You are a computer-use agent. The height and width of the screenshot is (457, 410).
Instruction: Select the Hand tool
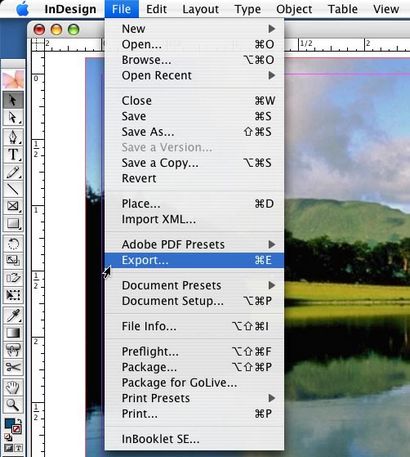click(x=13, y=387)
